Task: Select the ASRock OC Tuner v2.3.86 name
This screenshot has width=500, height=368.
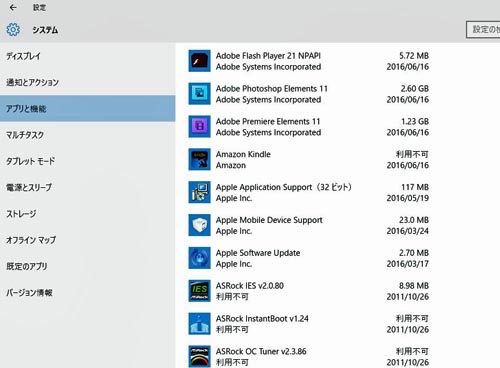Action: [261, 351]
